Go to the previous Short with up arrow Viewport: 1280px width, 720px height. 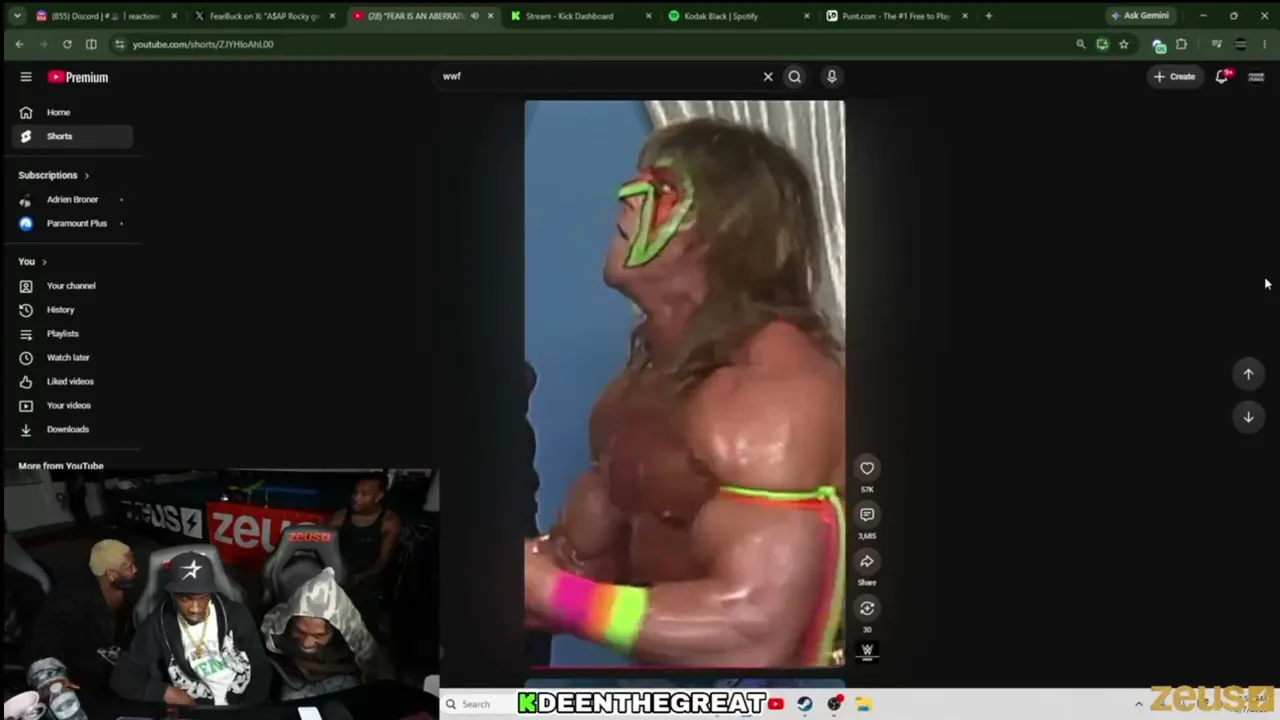(1248, 374)
